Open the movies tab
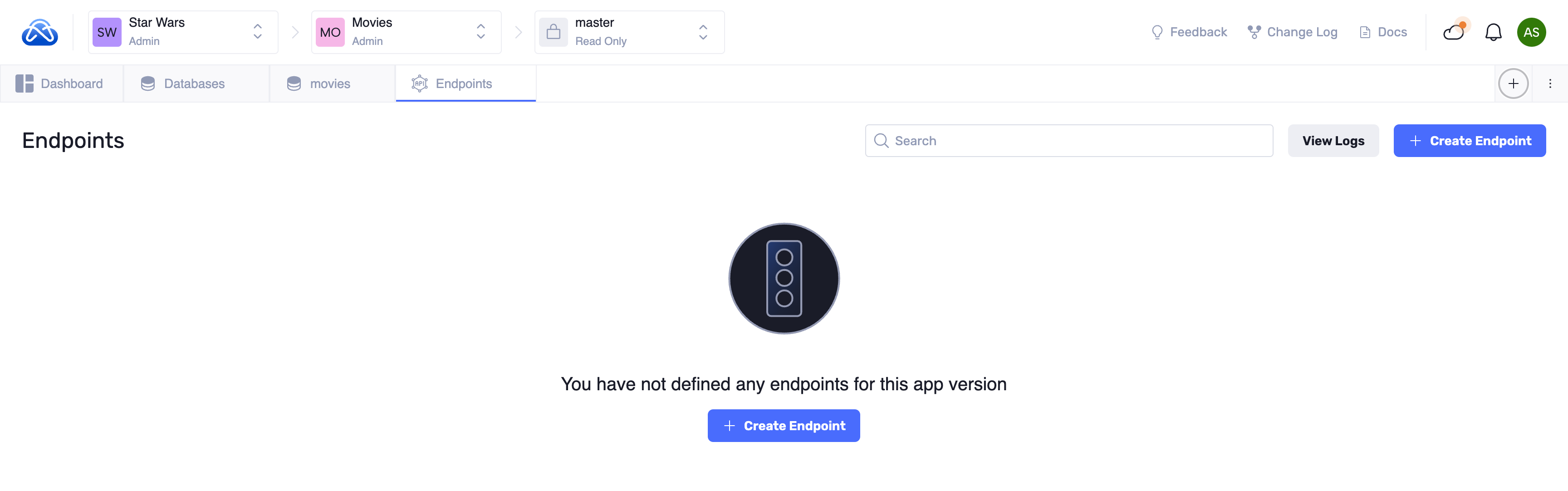Screen dimensions: 1568x491 pos(319,83)
